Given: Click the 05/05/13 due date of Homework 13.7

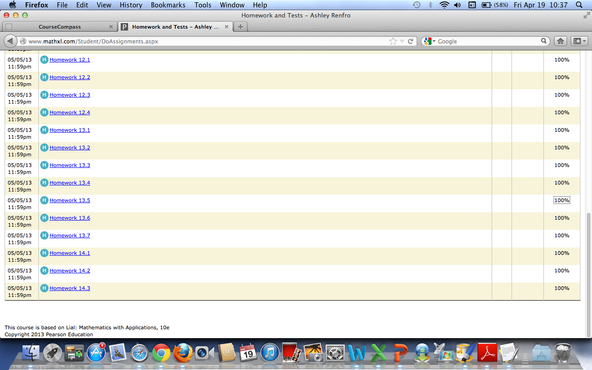Looking at the screenshot, I should (x=20, y=235).
